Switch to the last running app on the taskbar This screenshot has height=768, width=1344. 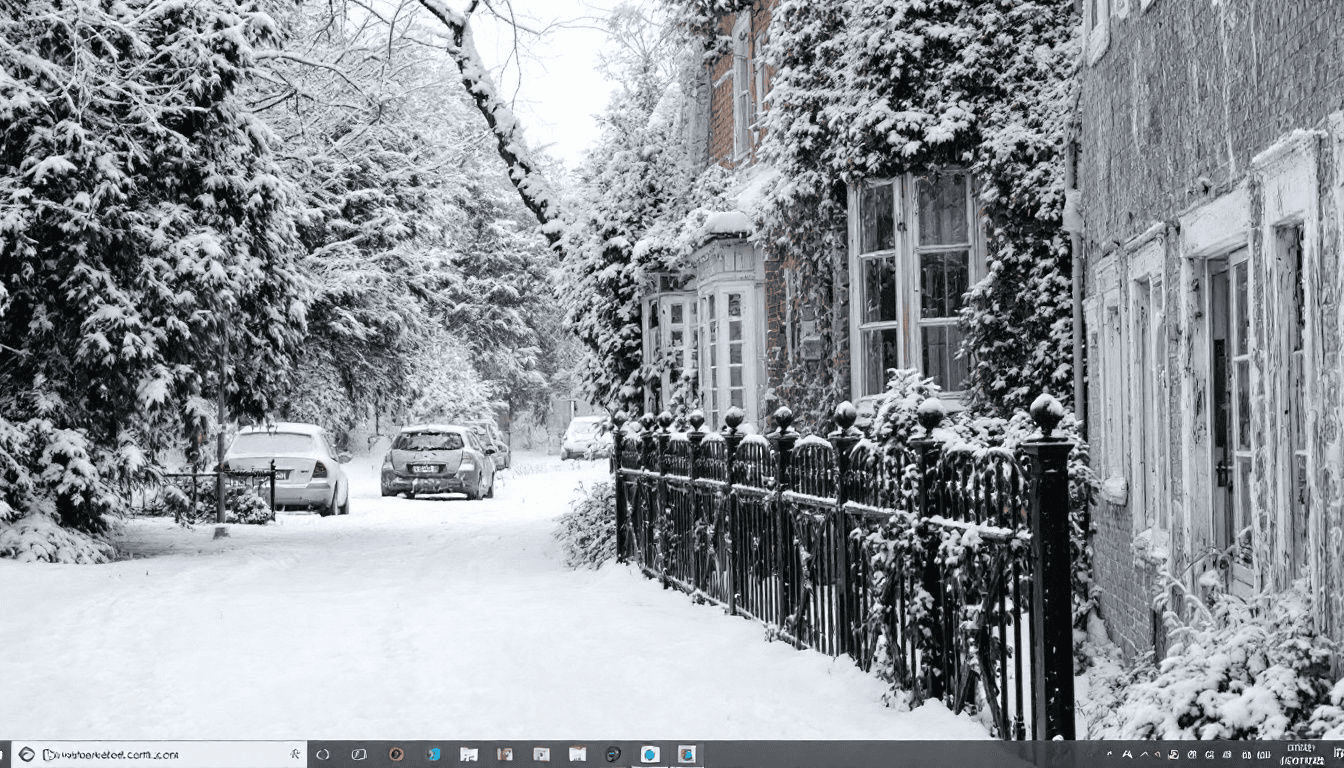[x=686, y=754]
